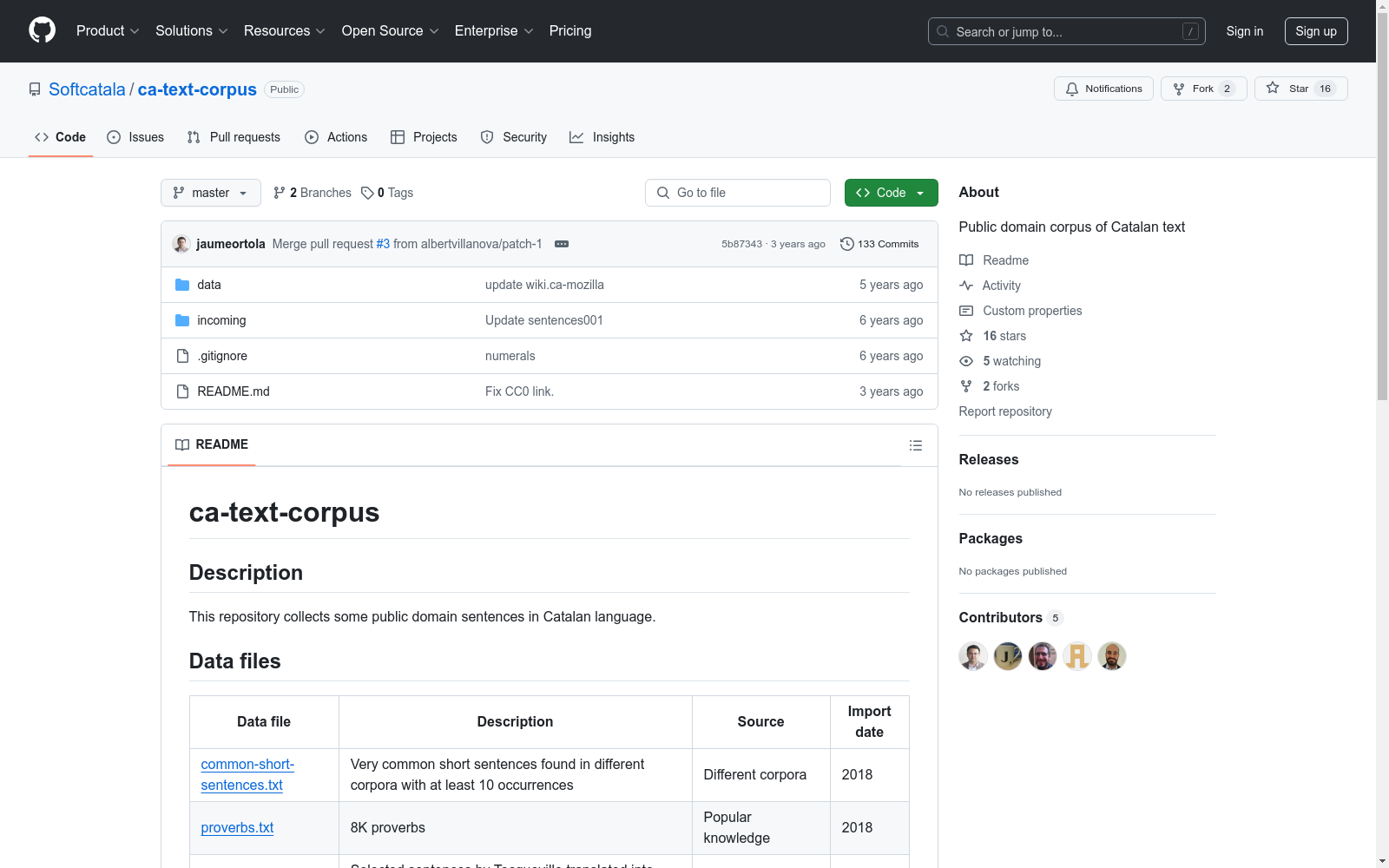Open the third contributor avatar
The image size is (1389, 868).
(1043, 656)
